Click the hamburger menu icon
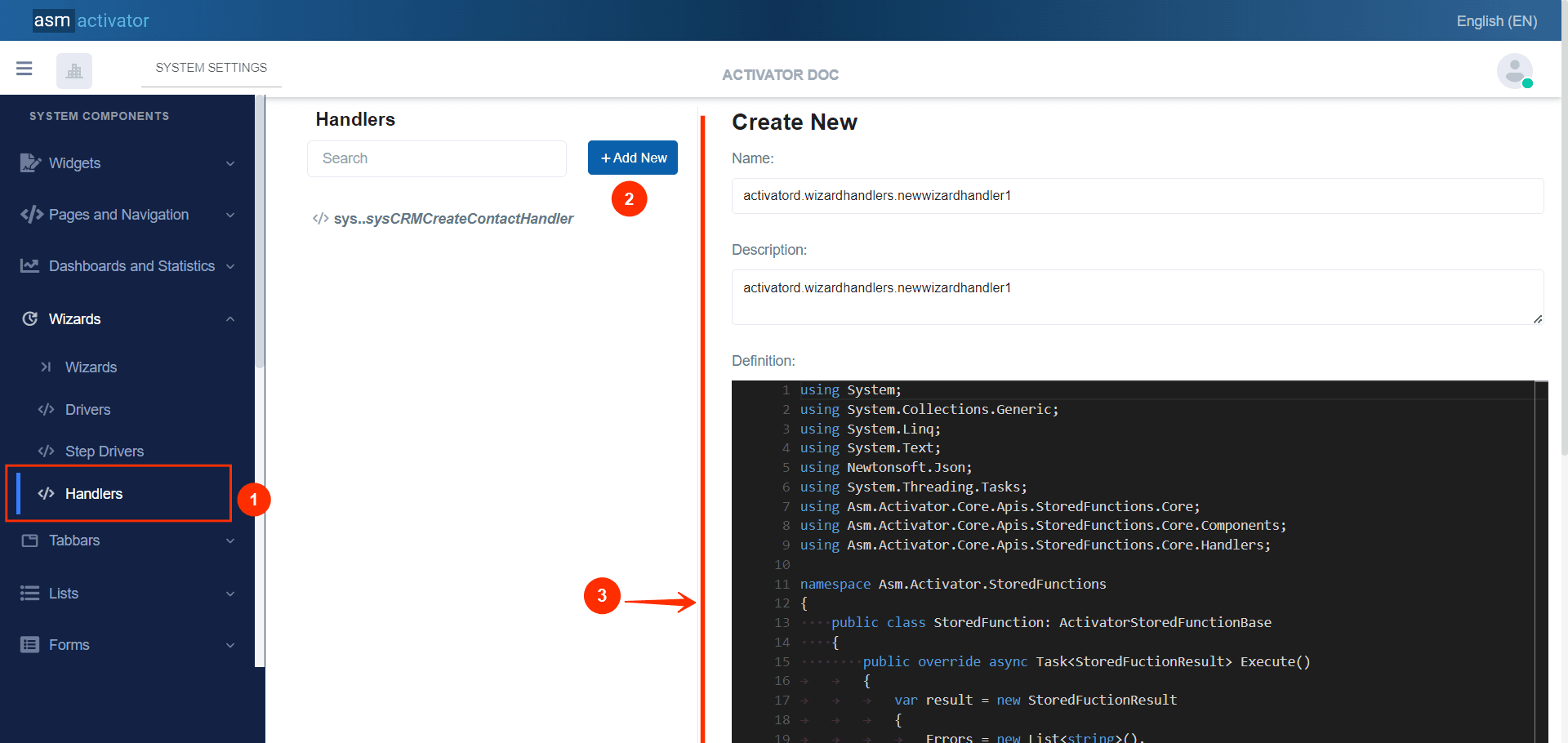 tap(24, 69)
